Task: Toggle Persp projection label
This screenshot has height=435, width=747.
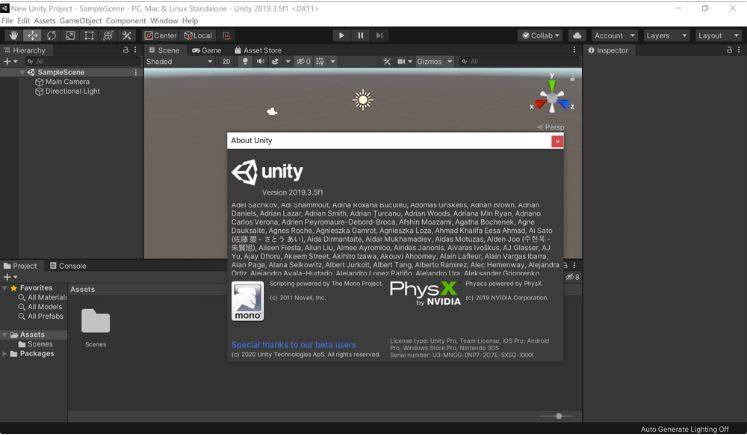Action: coord(551,127)
